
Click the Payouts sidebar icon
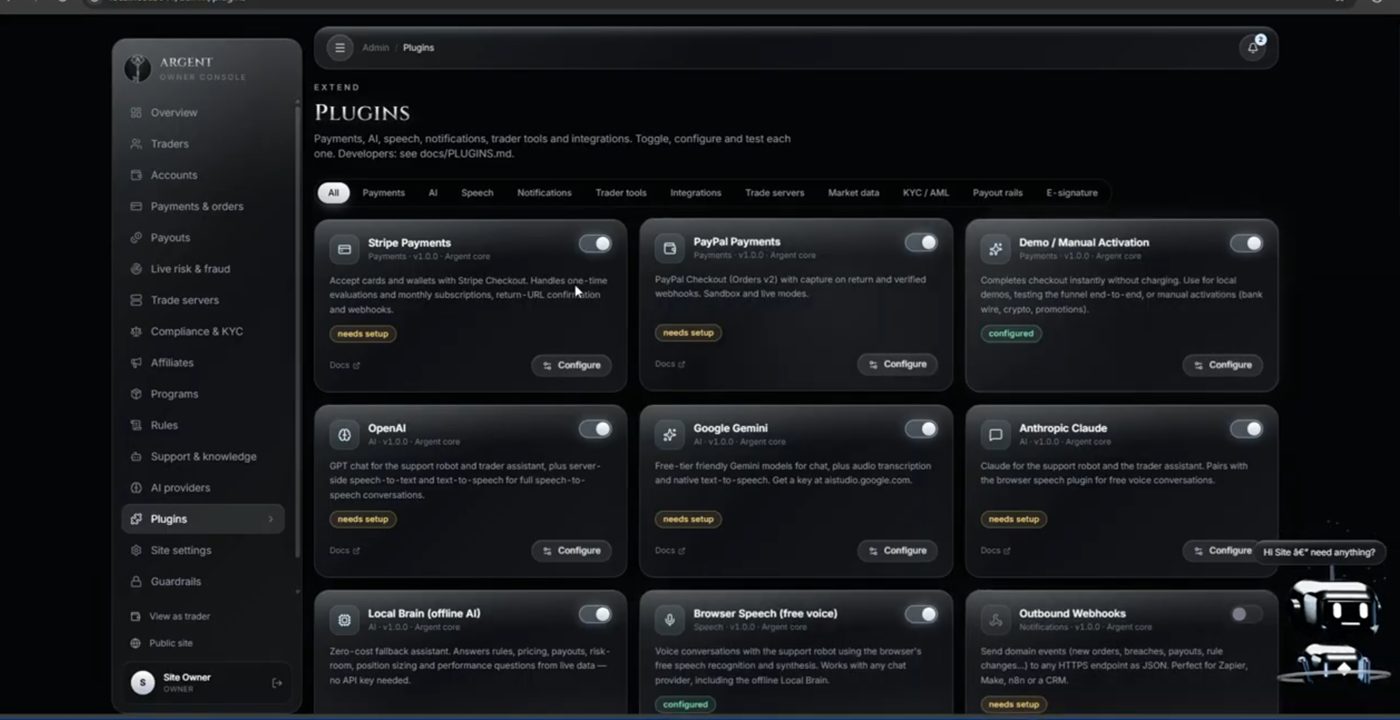click(136, 238)
